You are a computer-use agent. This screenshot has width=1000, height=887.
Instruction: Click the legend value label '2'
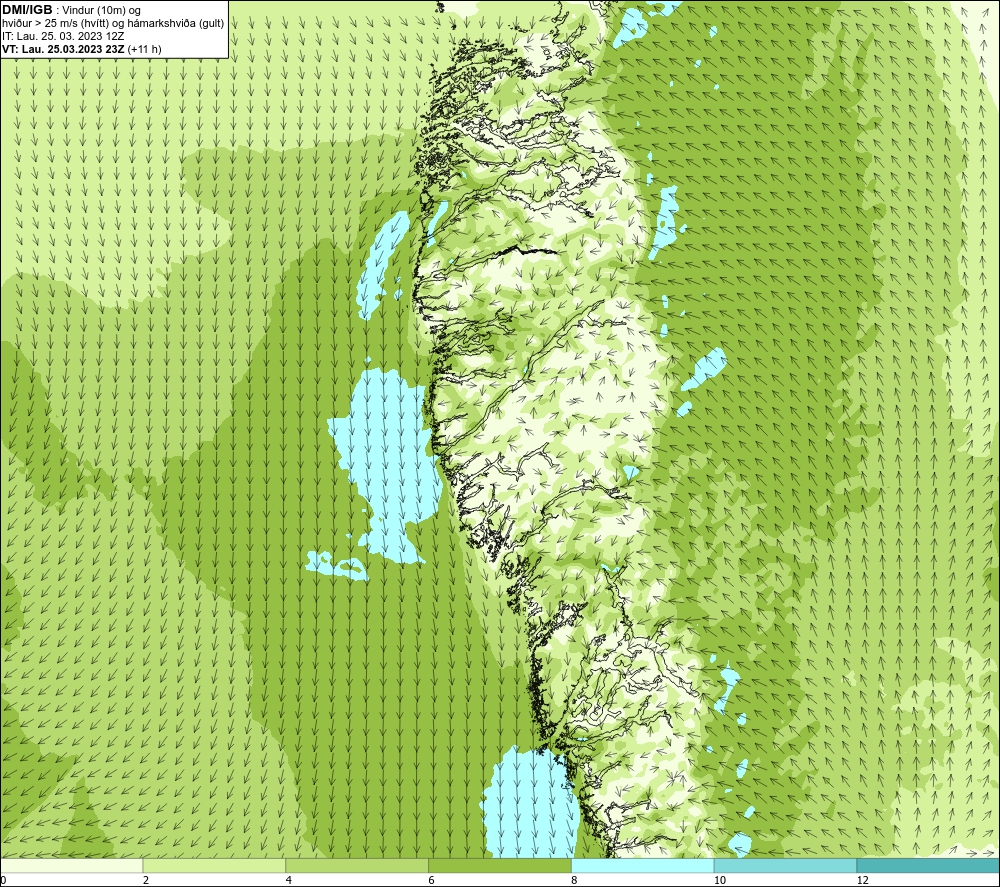click(x=146, y=880)
